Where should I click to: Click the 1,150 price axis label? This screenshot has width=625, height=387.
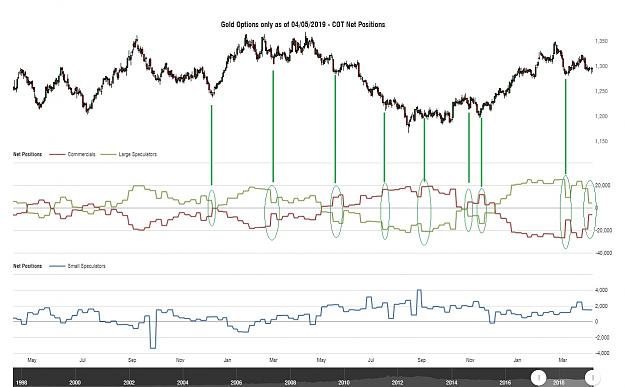point(601,141)
